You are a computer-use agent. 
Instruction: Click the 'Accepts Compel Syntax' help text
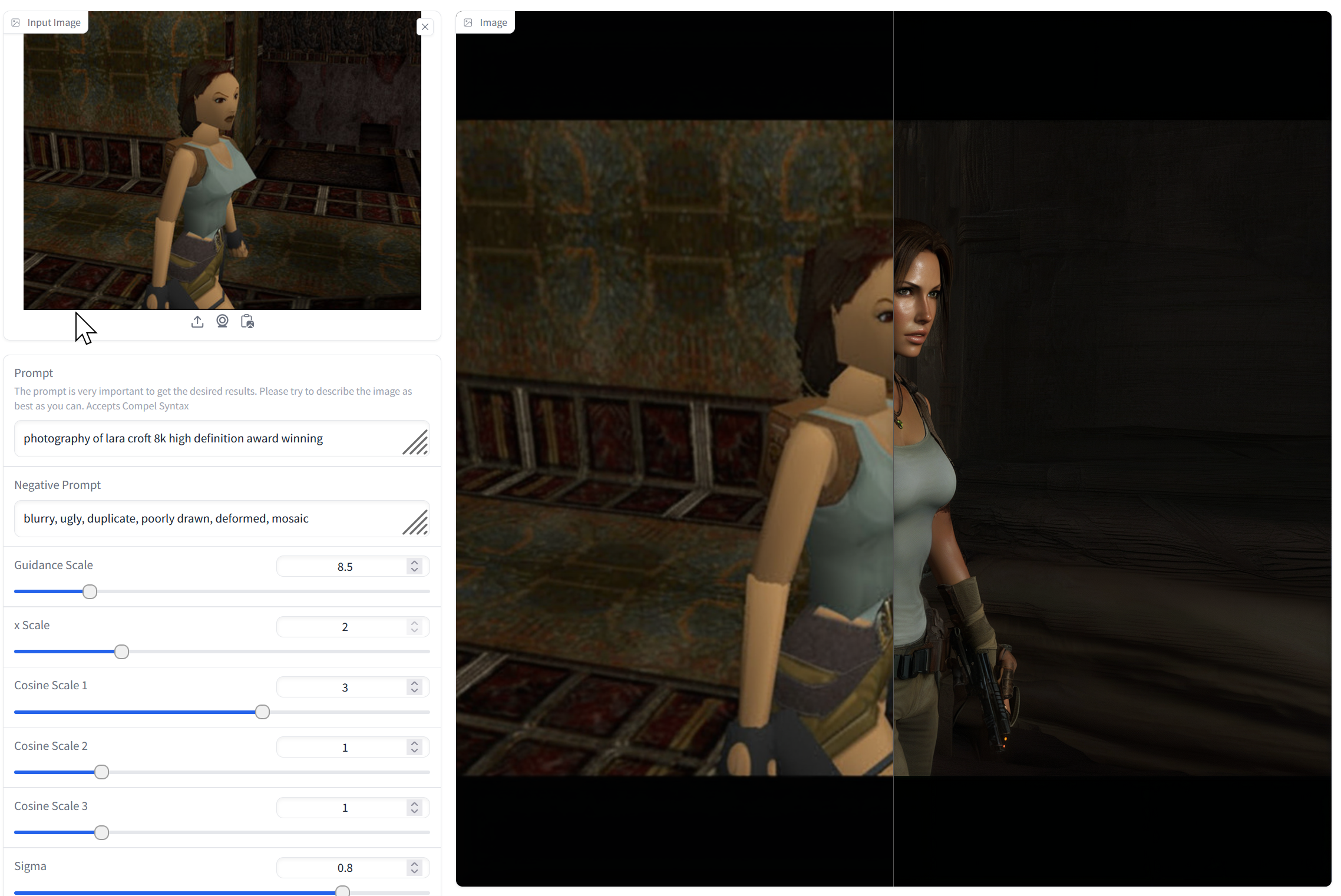coord(137,406)
